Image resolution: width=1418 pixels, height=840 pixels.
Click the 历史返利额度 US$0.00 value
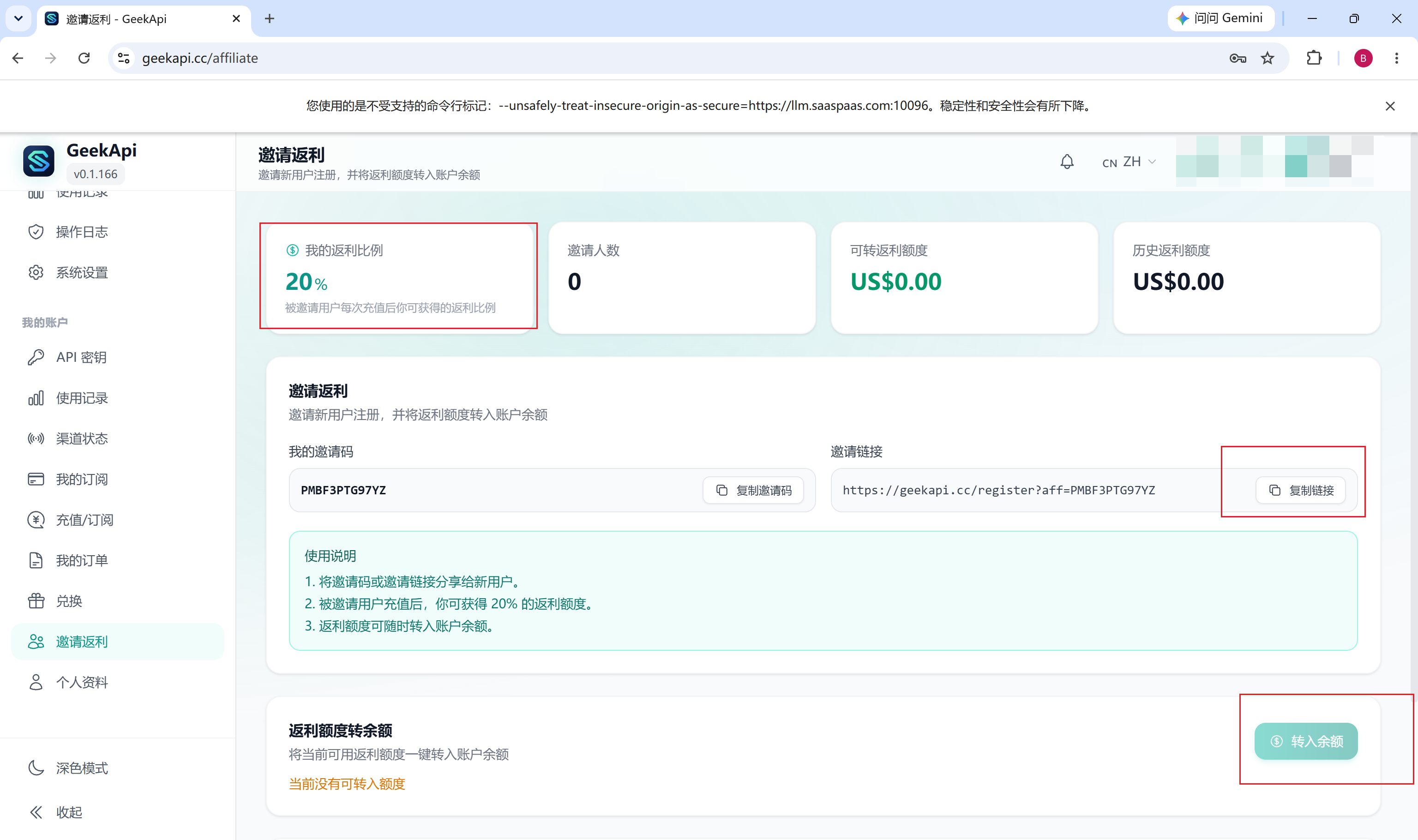[1178, 282]
